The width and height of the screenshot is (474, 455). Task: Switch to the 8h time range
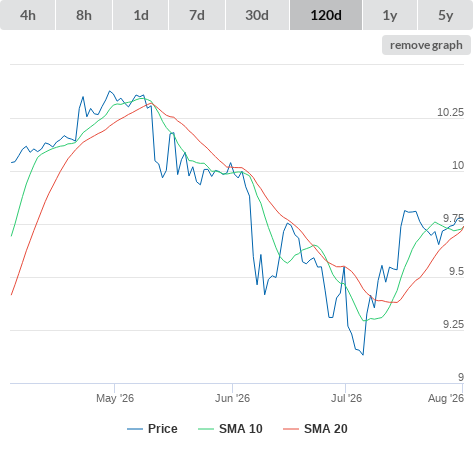tap(84, 15)
